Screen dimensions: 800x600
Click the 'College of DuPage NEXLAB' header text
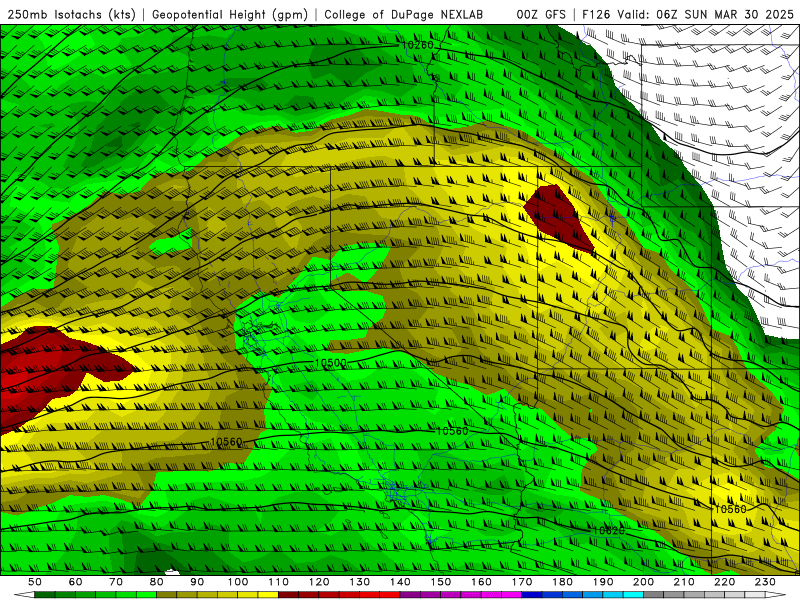pos(404,15)
